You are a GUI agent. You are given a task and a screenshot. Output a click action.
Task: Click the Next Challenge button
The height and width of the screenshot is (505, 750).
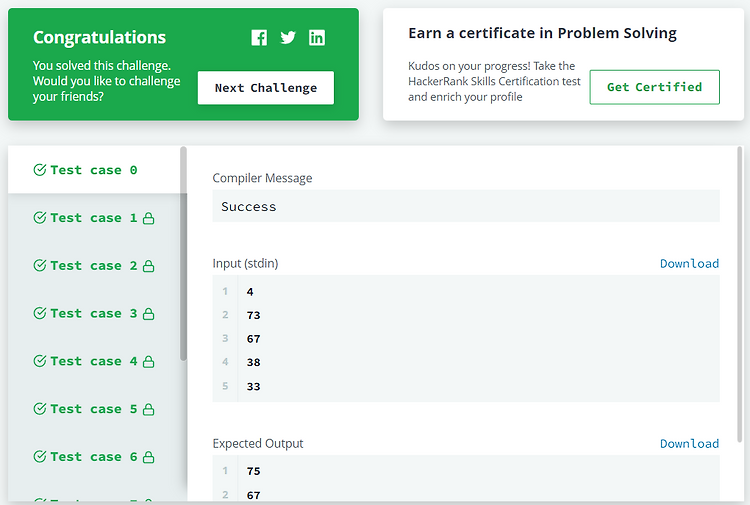point(265,88)
